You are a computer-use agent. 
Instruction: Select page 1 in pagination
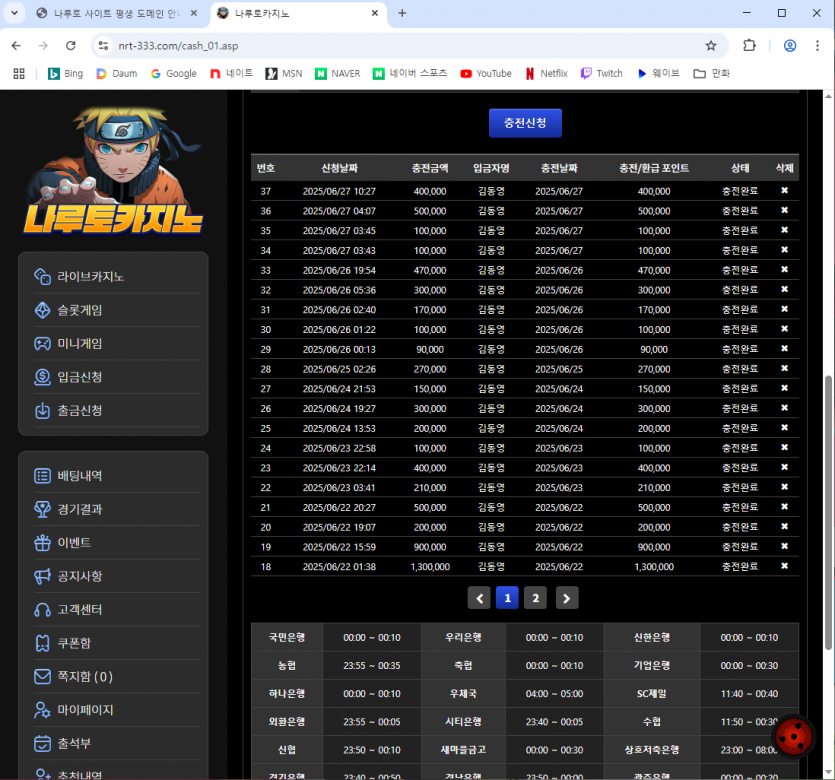point(507,598)
